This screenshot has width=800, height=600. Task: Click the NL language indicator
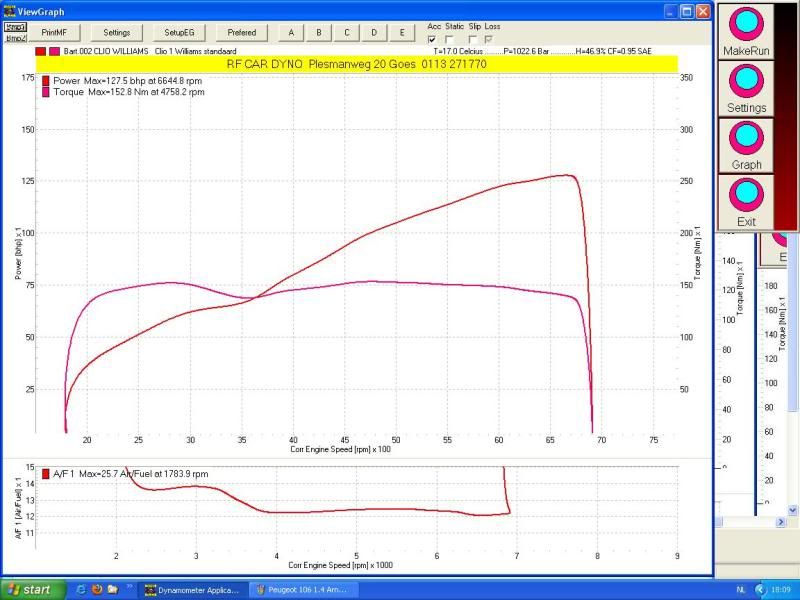point(741,590)
